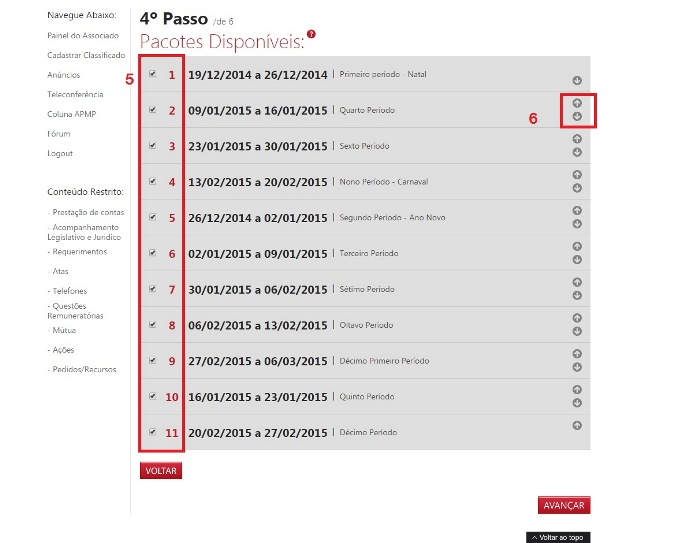Move up the Quarto Período package

pyautogui.click(x=577, y=103)
